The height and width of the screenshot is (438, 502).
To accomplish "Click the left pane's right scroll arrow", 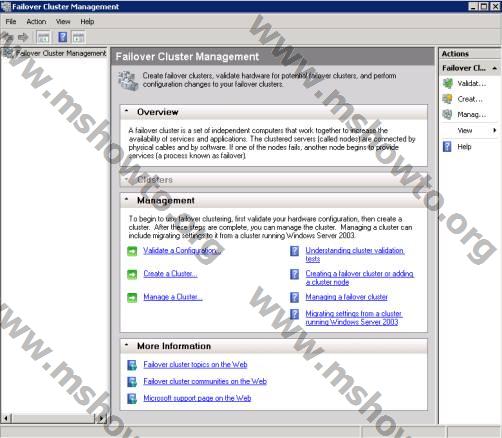I will click(101, 418).
